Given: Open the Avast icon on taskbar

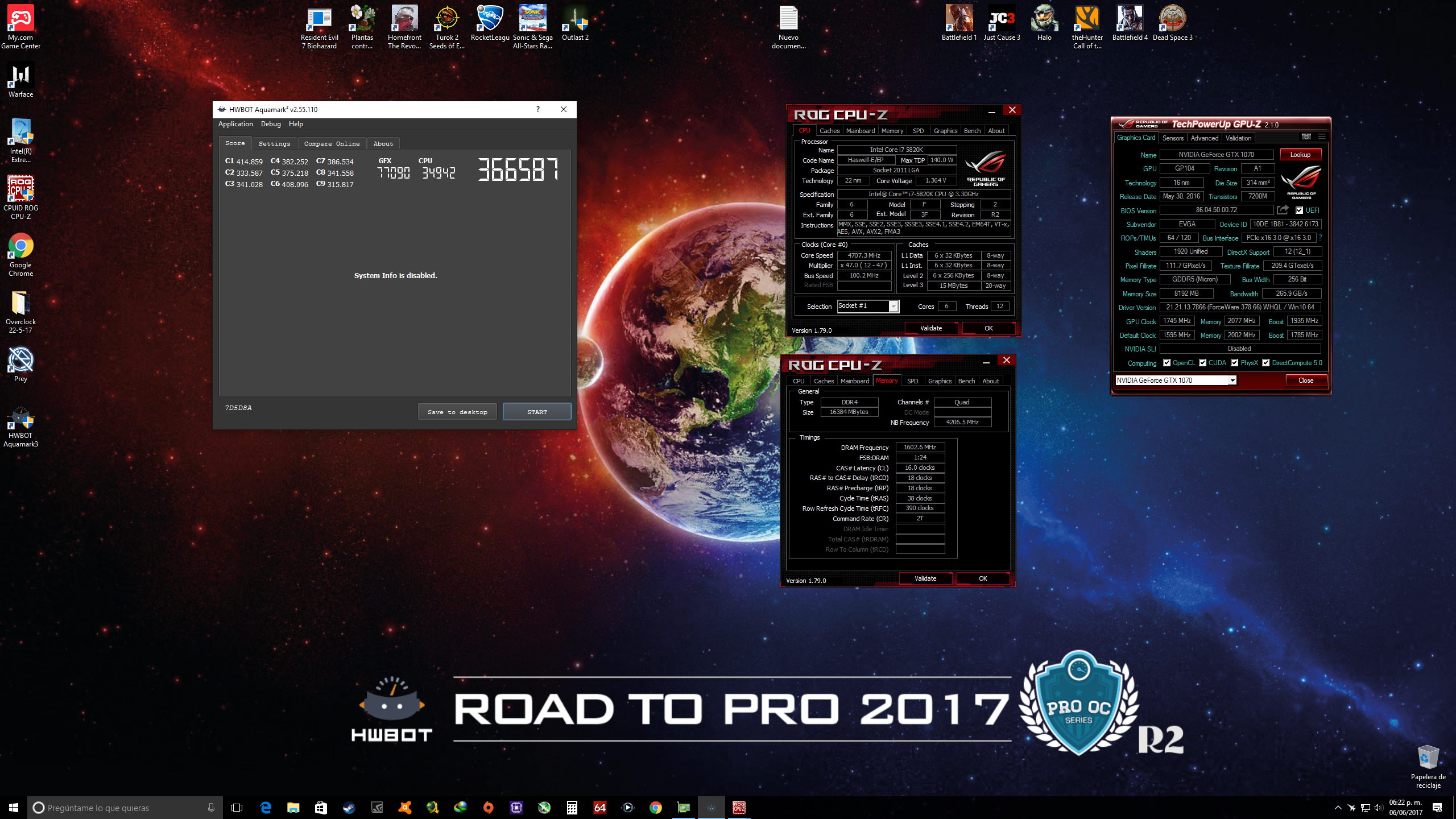Looking at the screenshot, I should click(404, 808).
